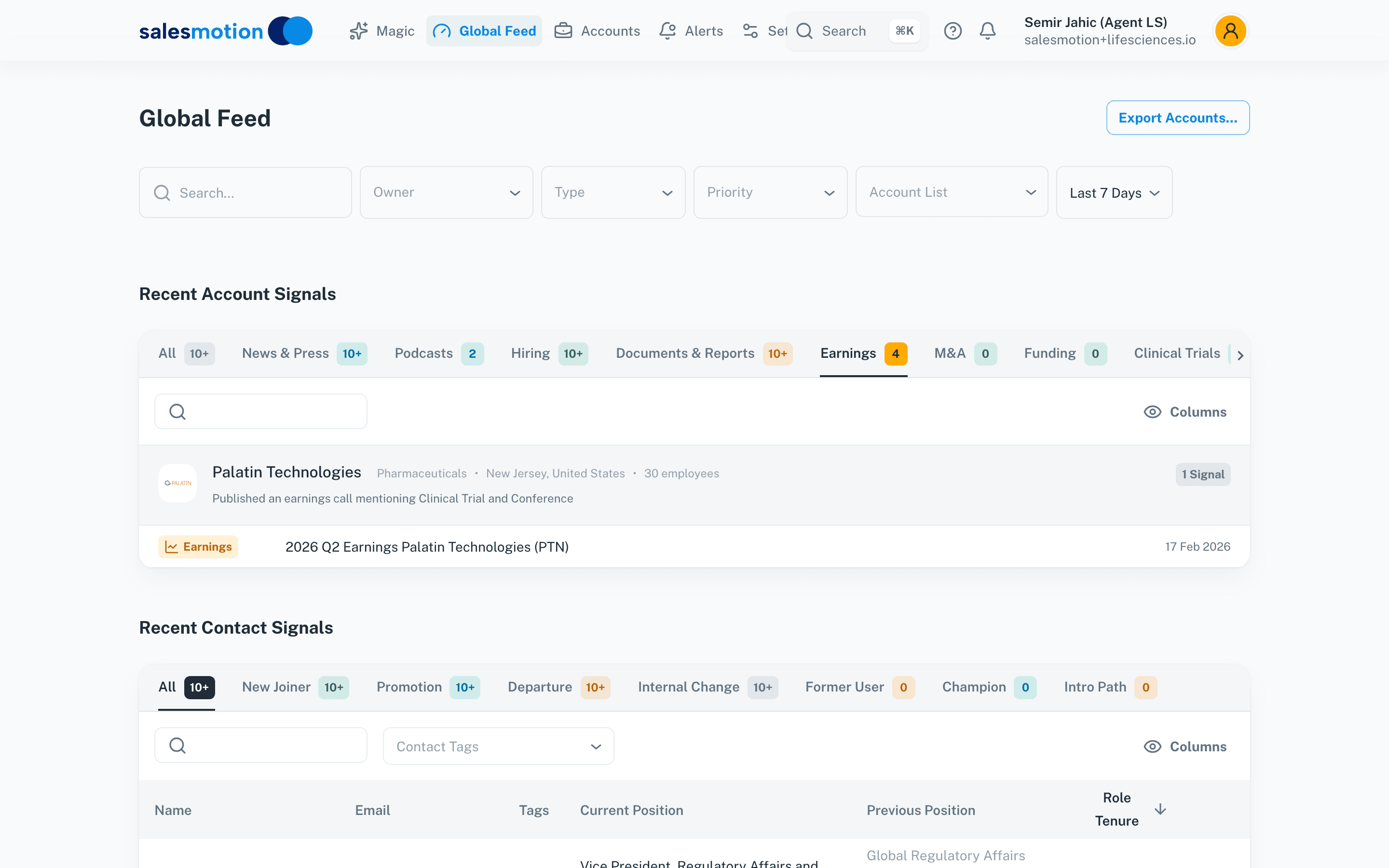Image resolution: width=1389 pixels, height=868 pixels.
Task: Click the ⌘K shortcut badge
Action: 905,31
